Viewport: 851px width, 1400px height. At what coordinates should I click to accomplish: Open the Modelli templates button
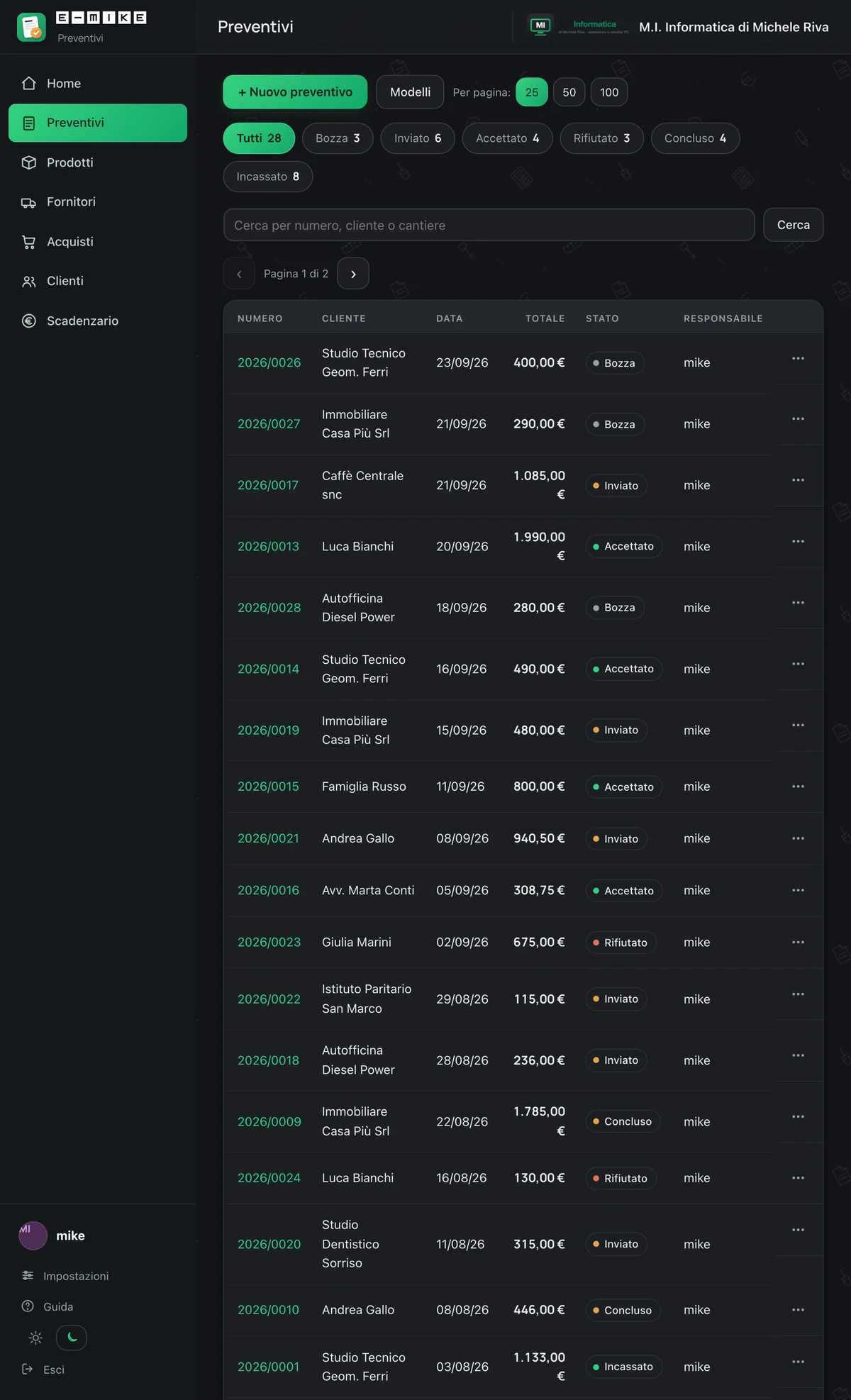[410, 92]
